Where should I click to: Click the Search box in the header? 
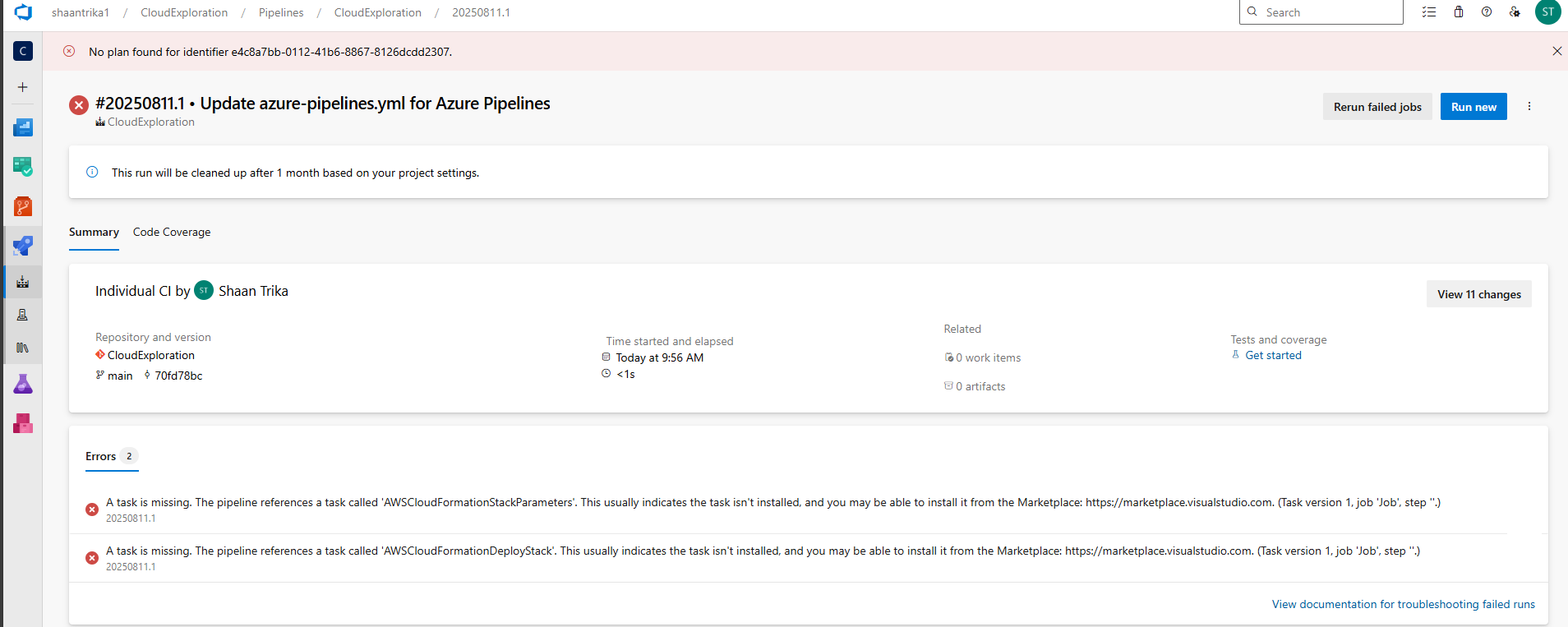pyautogui.click(x=1321, y=12)
